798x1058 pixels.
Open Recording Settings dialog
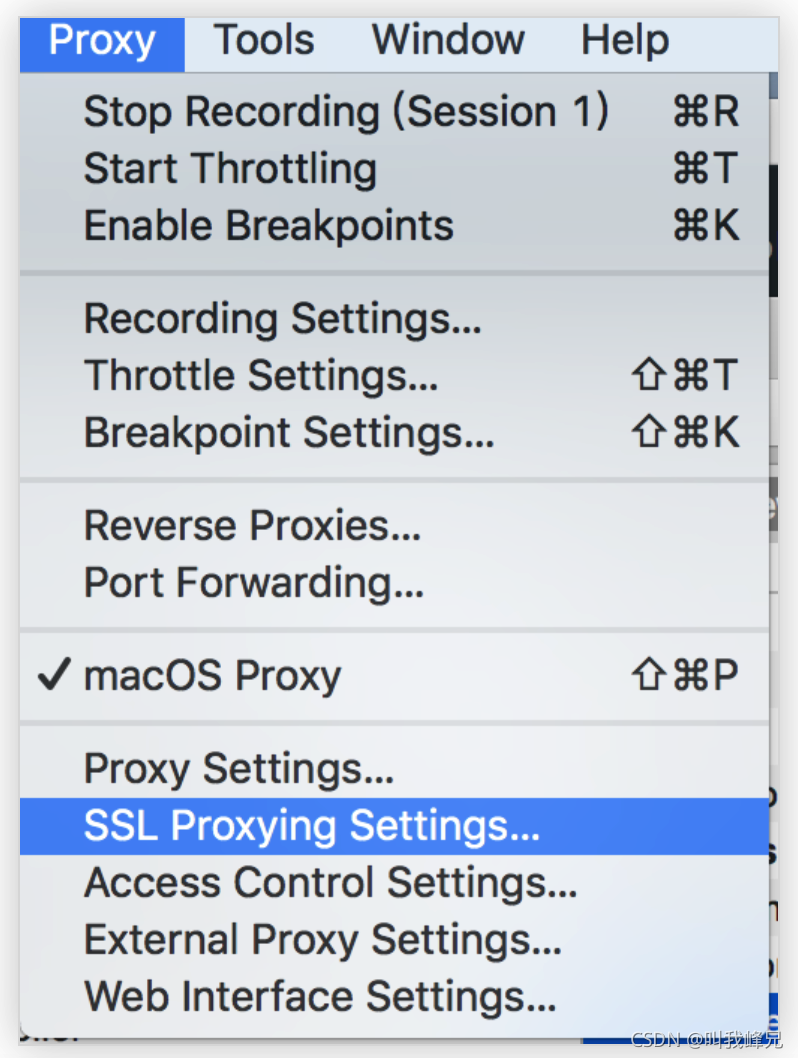click(x=283, y=319)
